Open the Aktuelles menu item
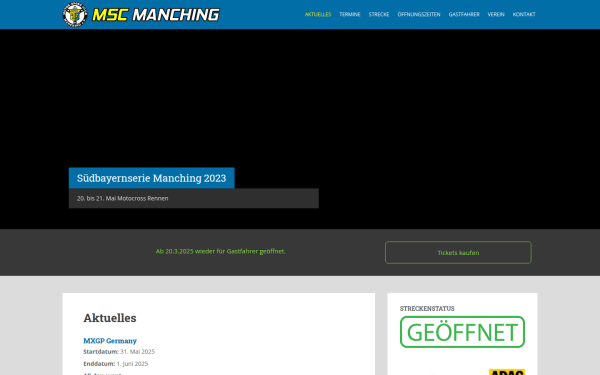 [x=318, y=15]
